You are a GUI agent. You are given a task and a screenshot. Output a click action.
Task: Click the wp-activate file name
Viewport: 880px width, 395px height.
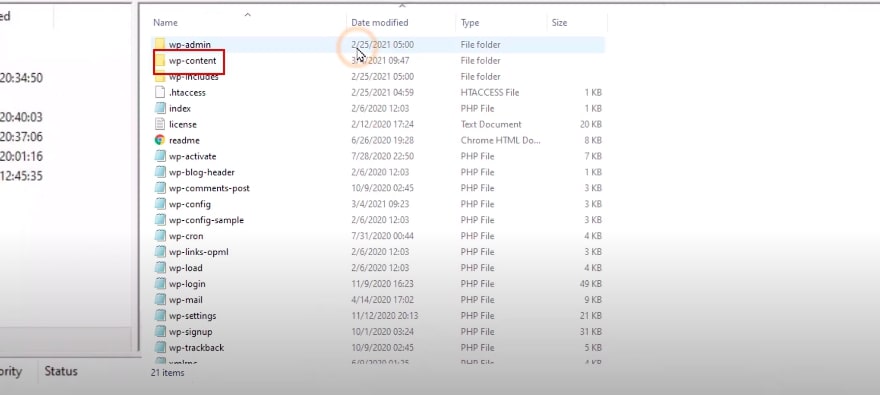click(192, 157)
